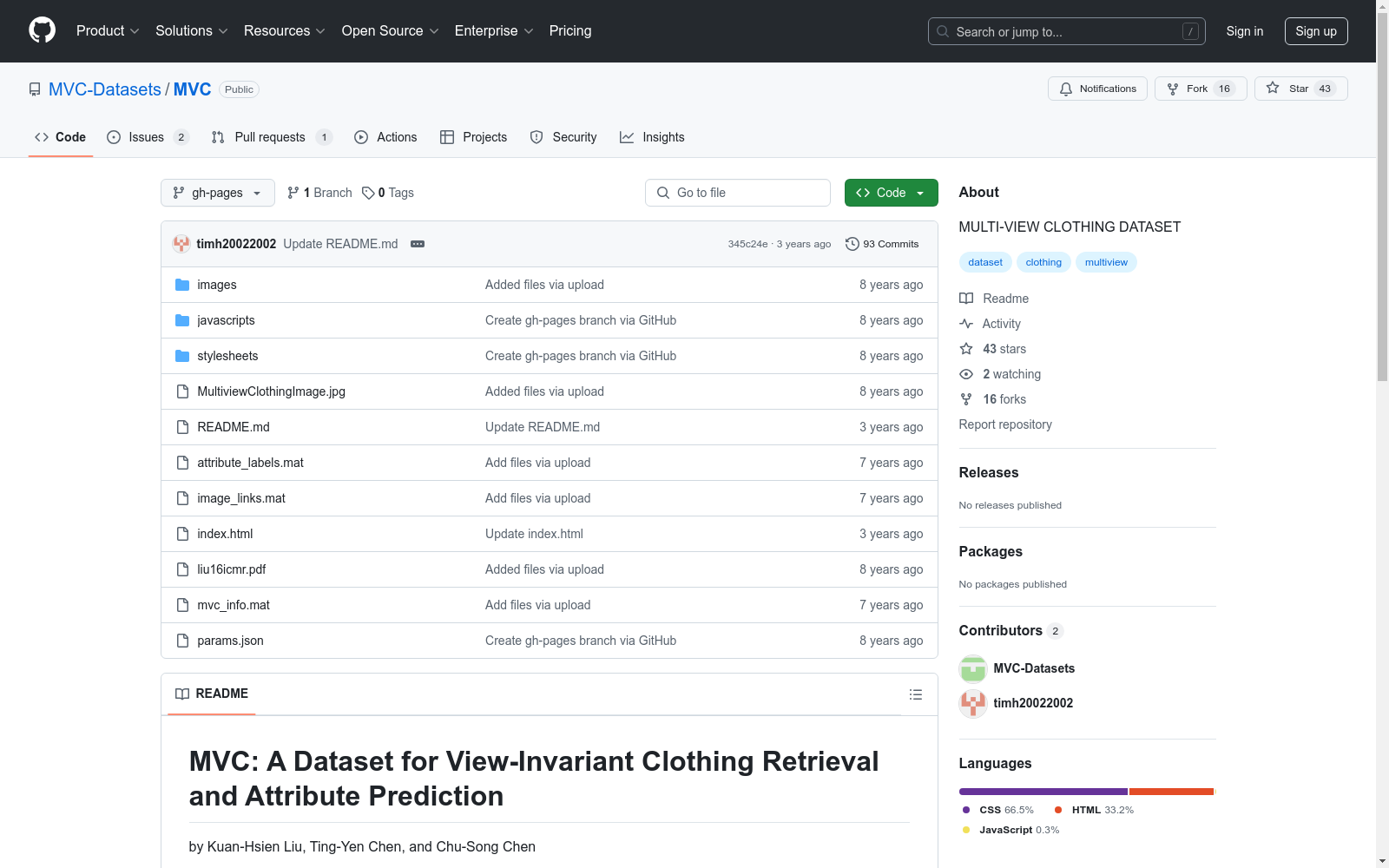The image size is (1389, 868).
Task: Click the orange HTML language bar segment
Action: (1171, 792)
